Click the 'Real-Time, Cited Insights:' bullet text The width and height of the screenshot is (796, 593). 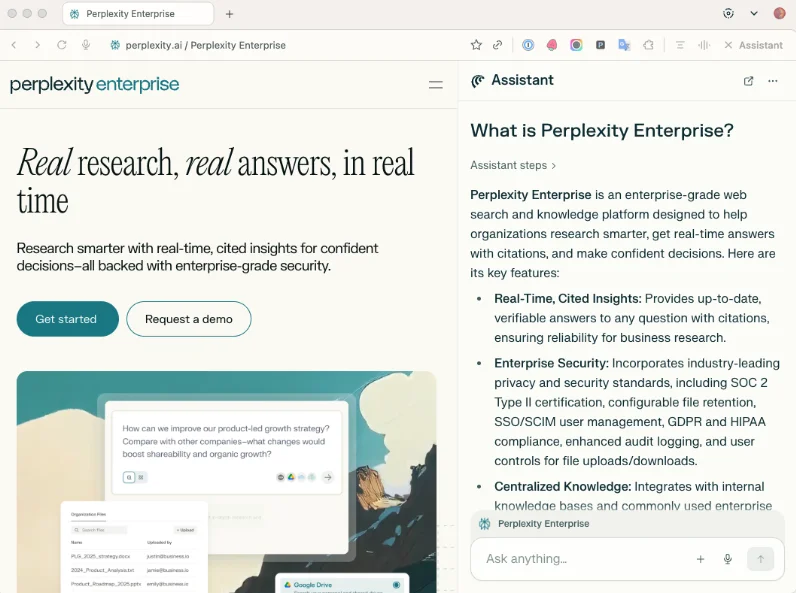[568, 299]
